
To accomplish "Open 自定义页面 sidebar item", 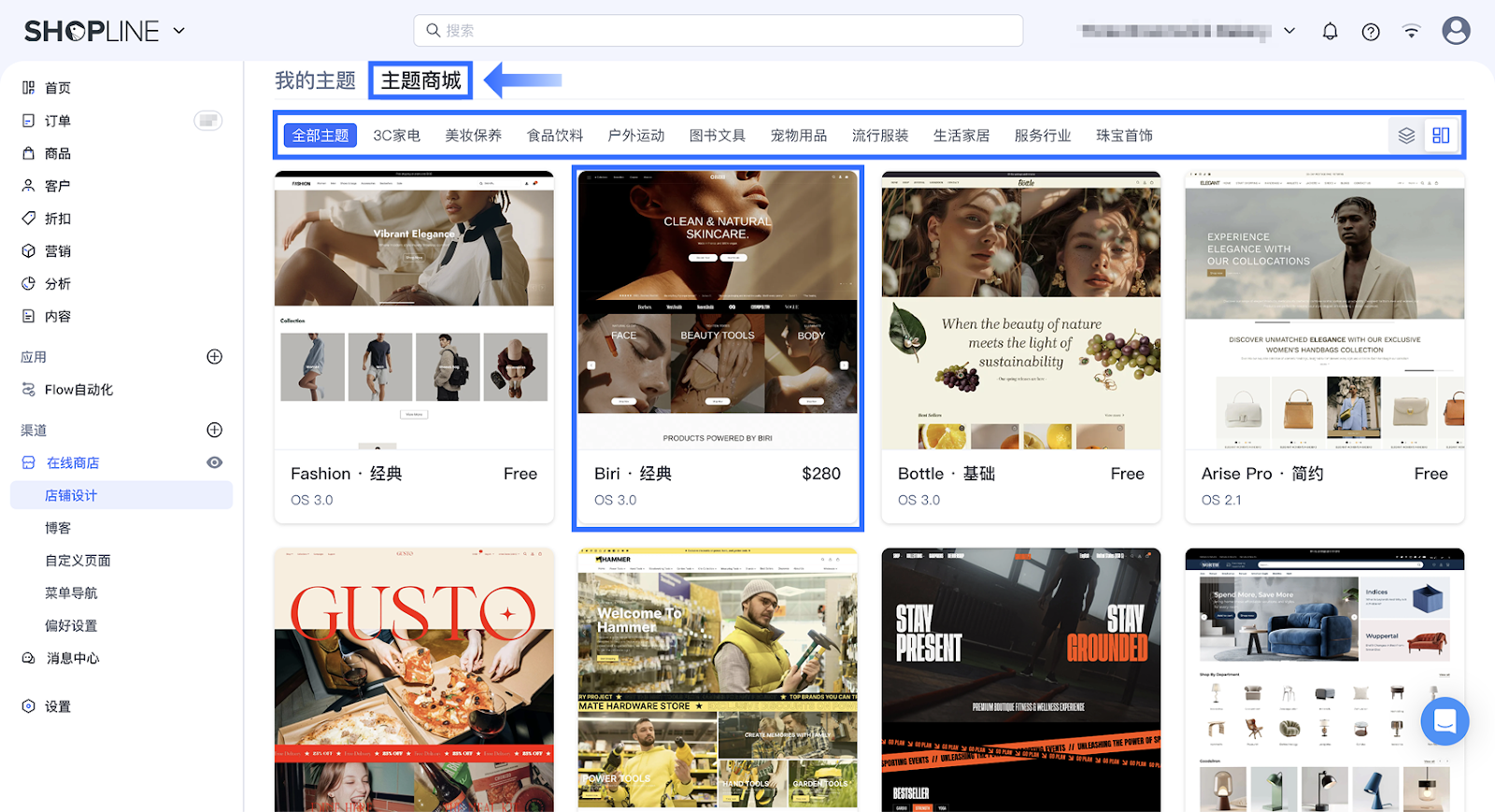I will tap(78, 561).
